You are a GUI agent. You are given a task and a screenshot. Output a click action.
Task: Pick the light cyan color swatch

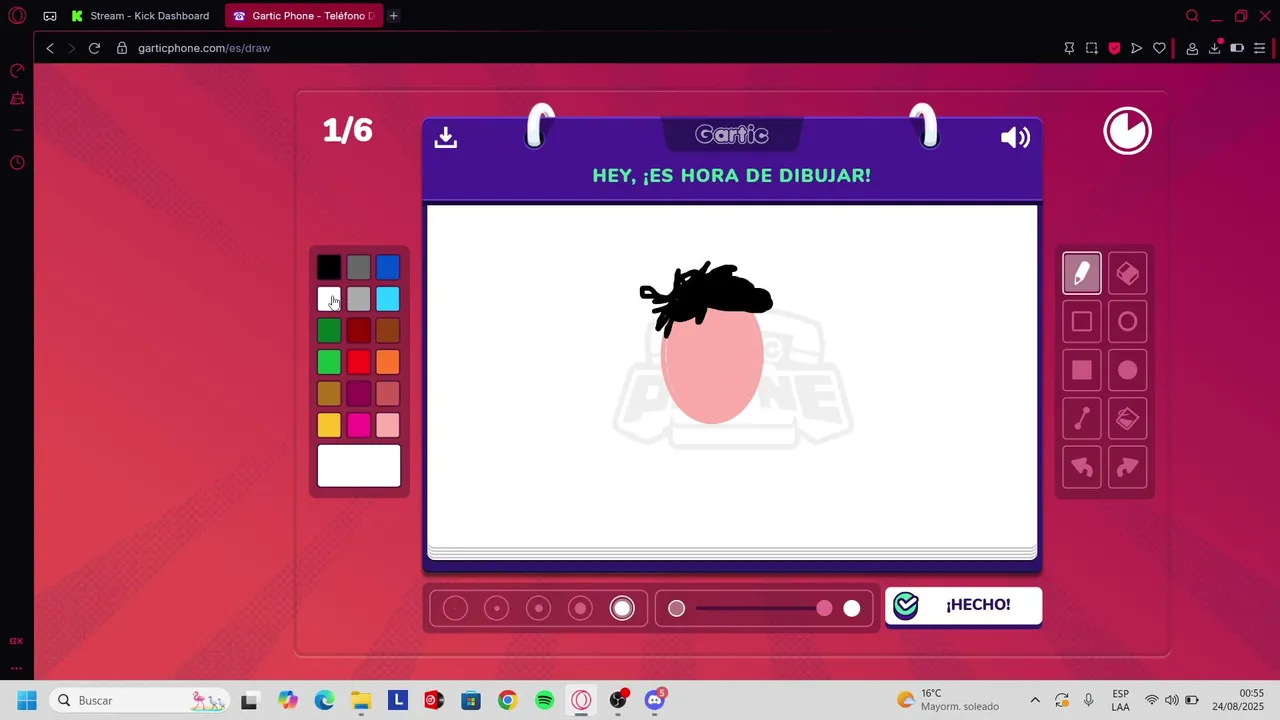[x=388, y=299]
